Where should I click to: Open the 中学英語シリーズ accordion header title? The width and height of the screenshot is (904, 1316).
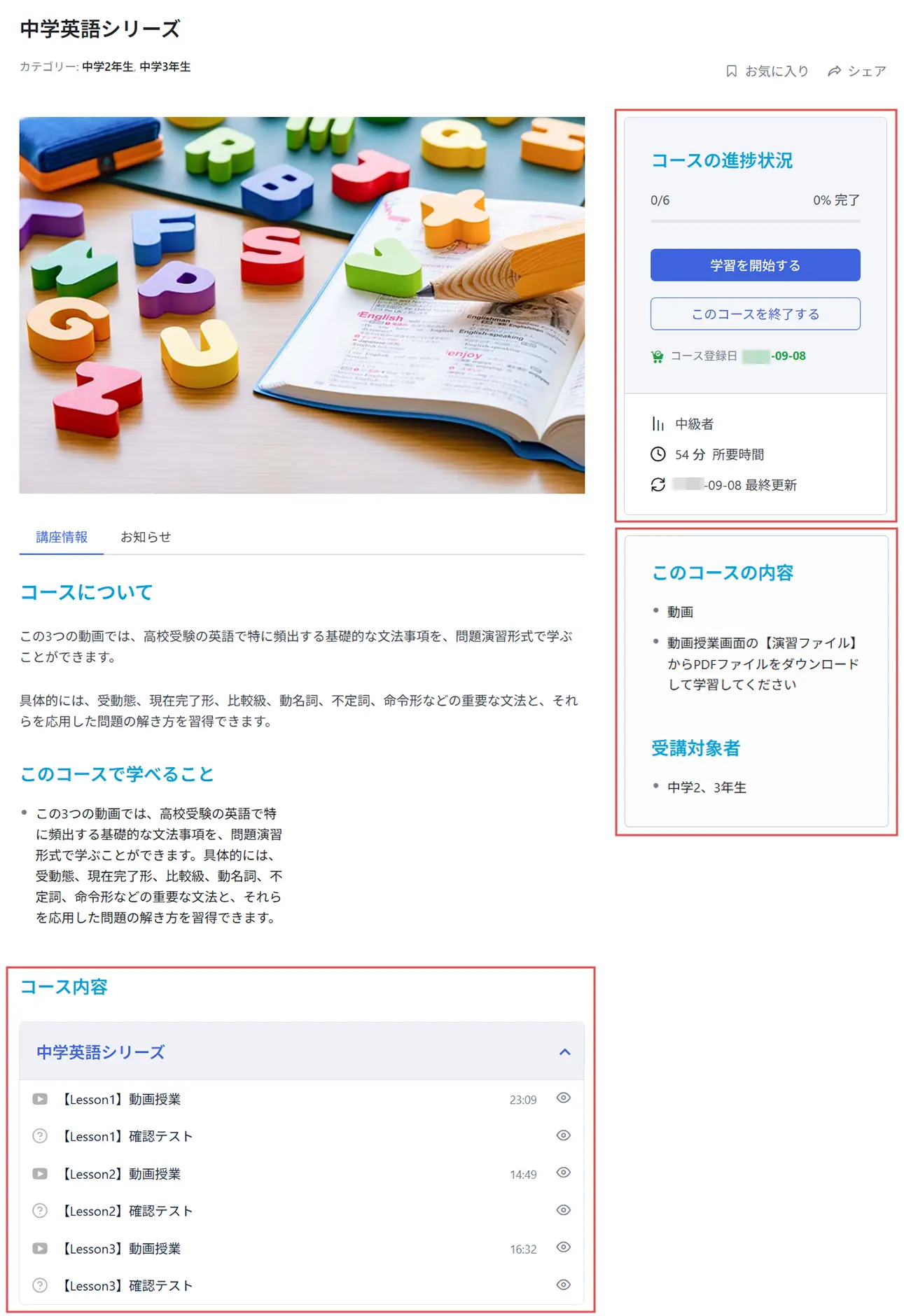pos(100,1052)
